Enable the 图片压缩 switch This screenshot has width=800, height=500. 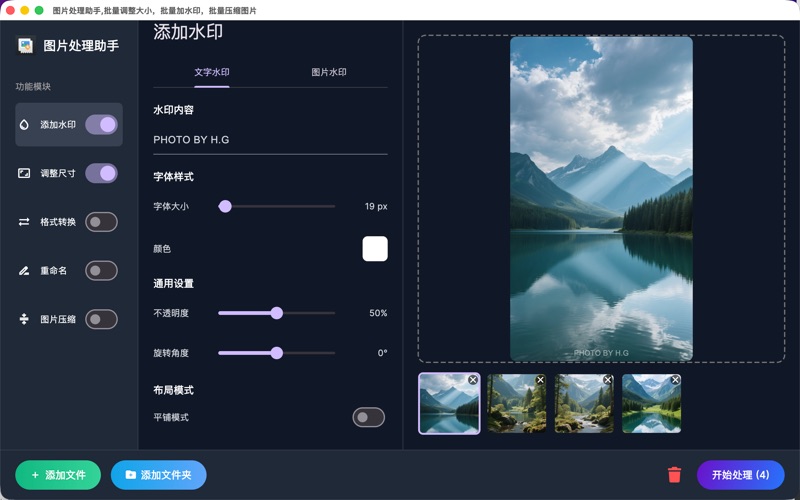click(102, 319)
